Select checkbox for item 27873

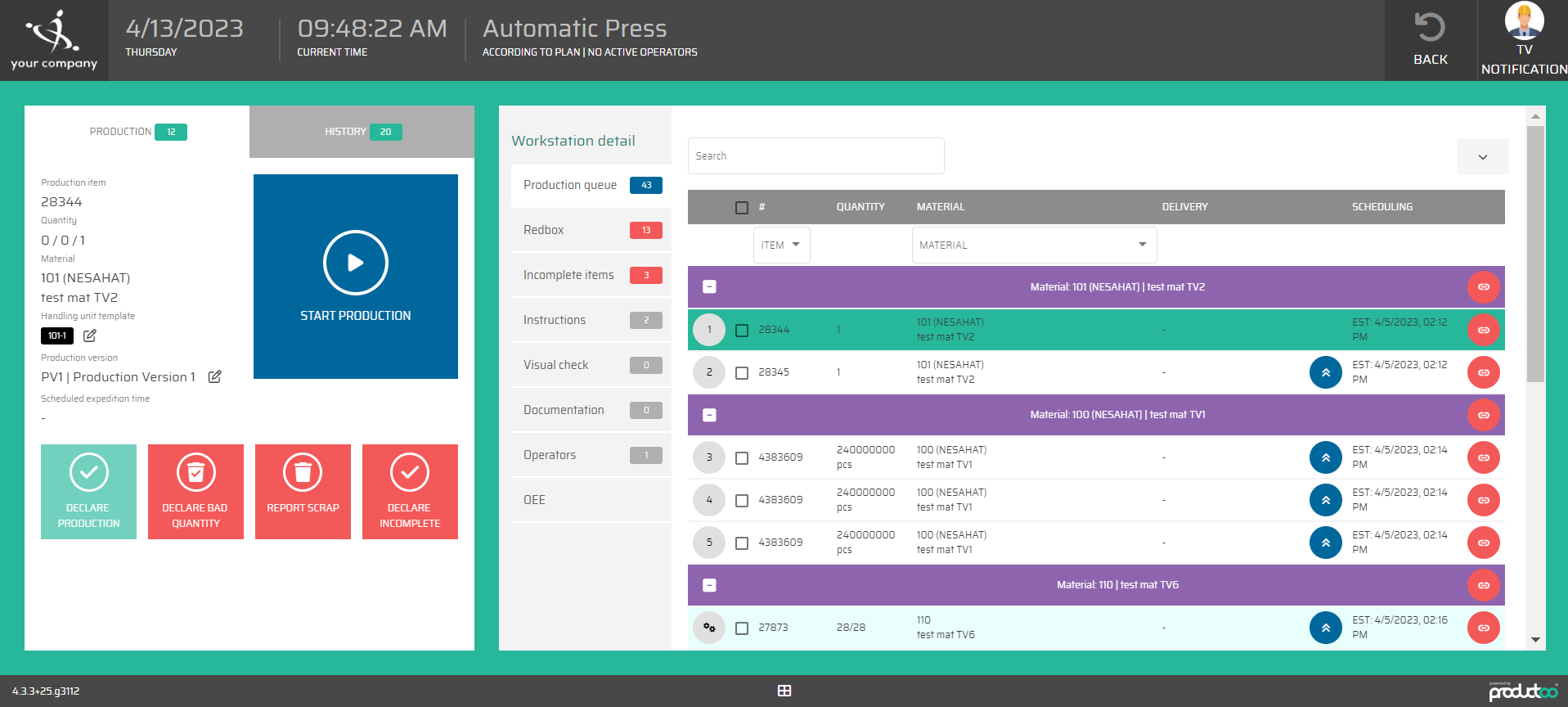[x=742, y=628]
